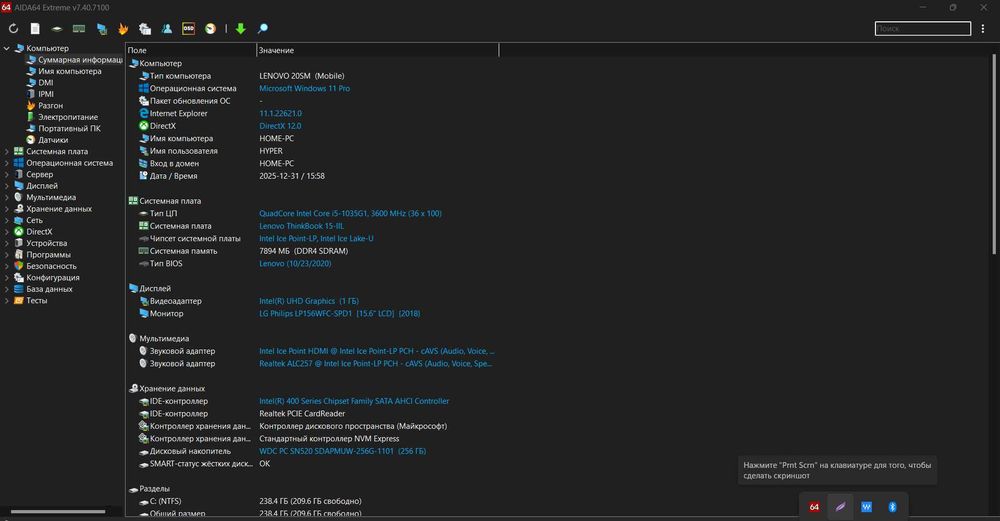Select DMI in the tree

(x=46, y=83)
